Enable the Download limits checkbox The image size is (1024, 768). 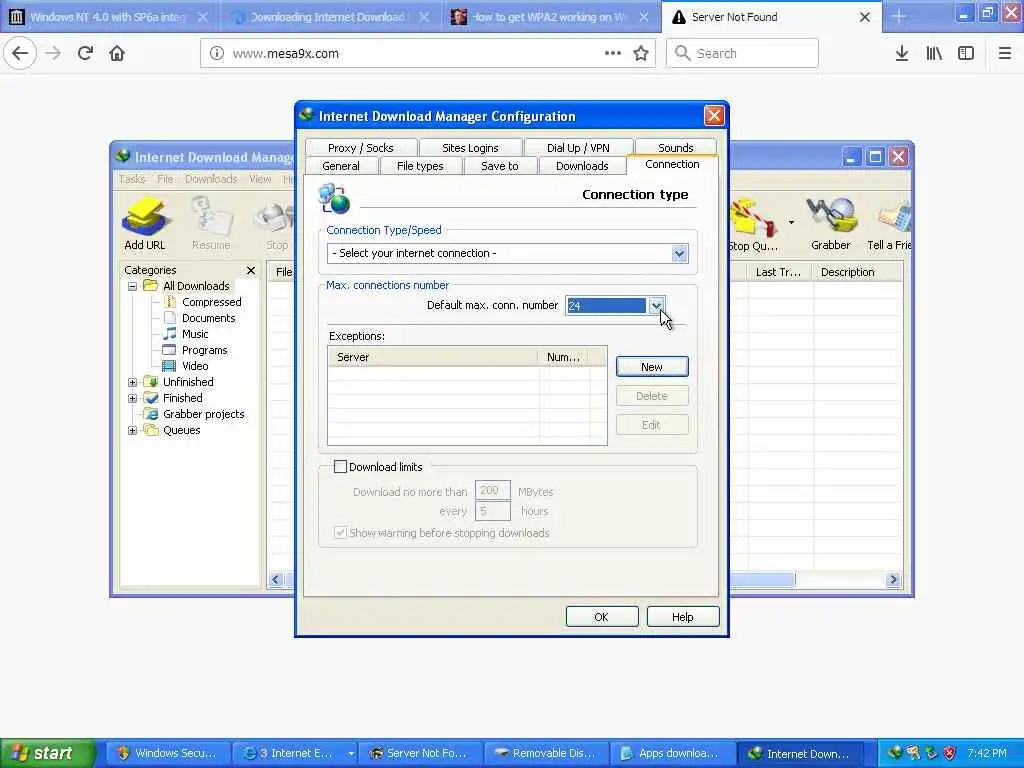pyautogui.click(x=340, y=466)
